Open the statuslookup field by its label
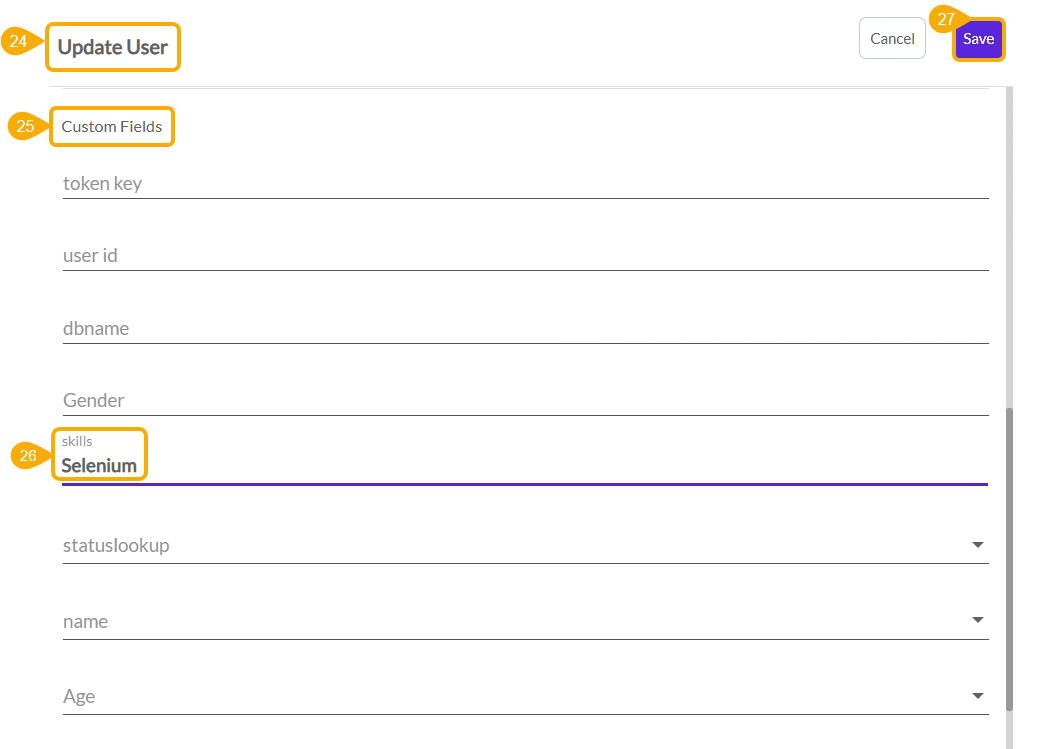Screen dimensions: 1049x749 pos(116,546)
